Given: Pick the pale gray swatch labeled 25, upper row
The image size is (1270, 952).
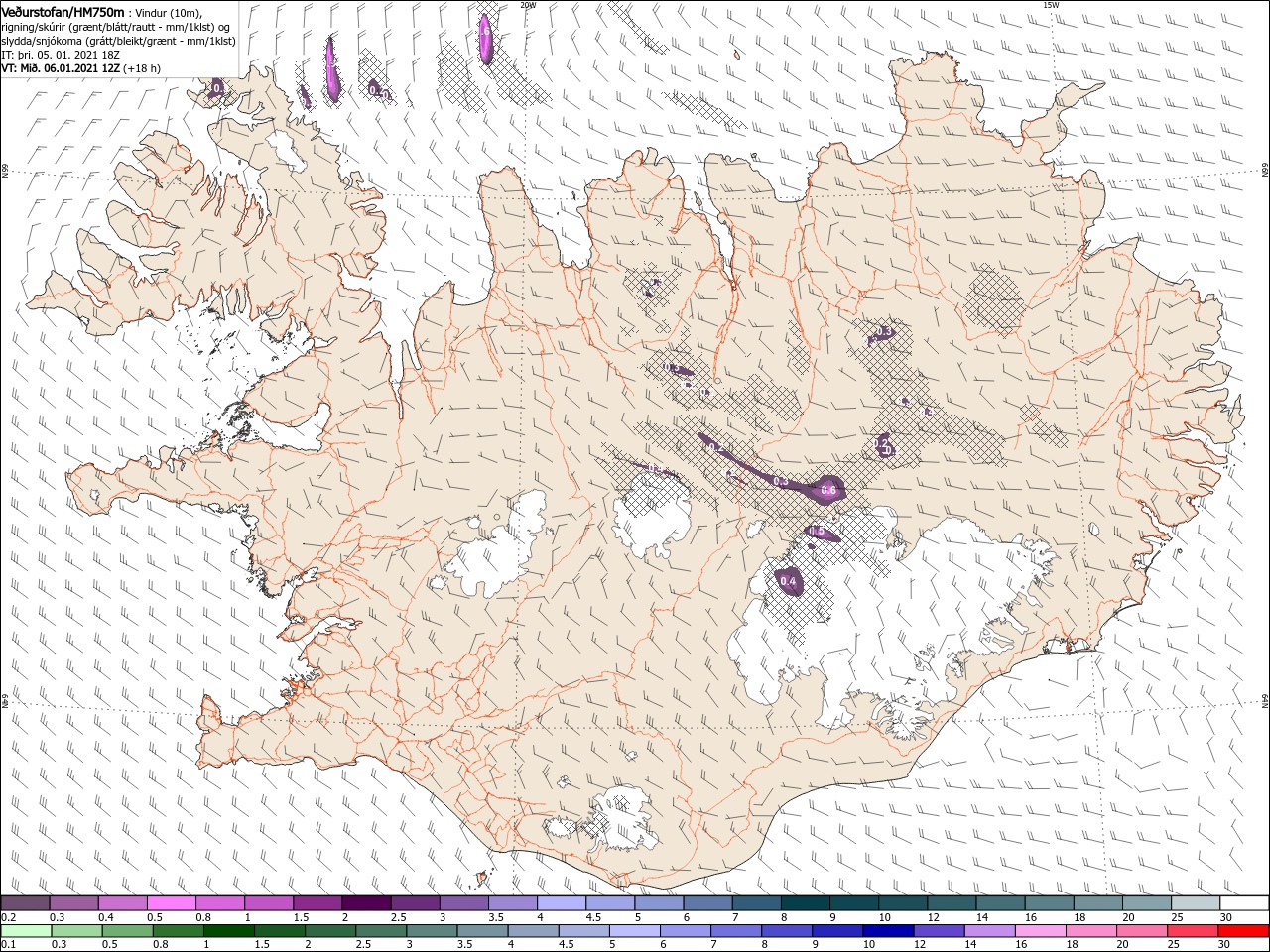Looking at the screenshot, I should pyautogui.click(x=1196, y=903).
